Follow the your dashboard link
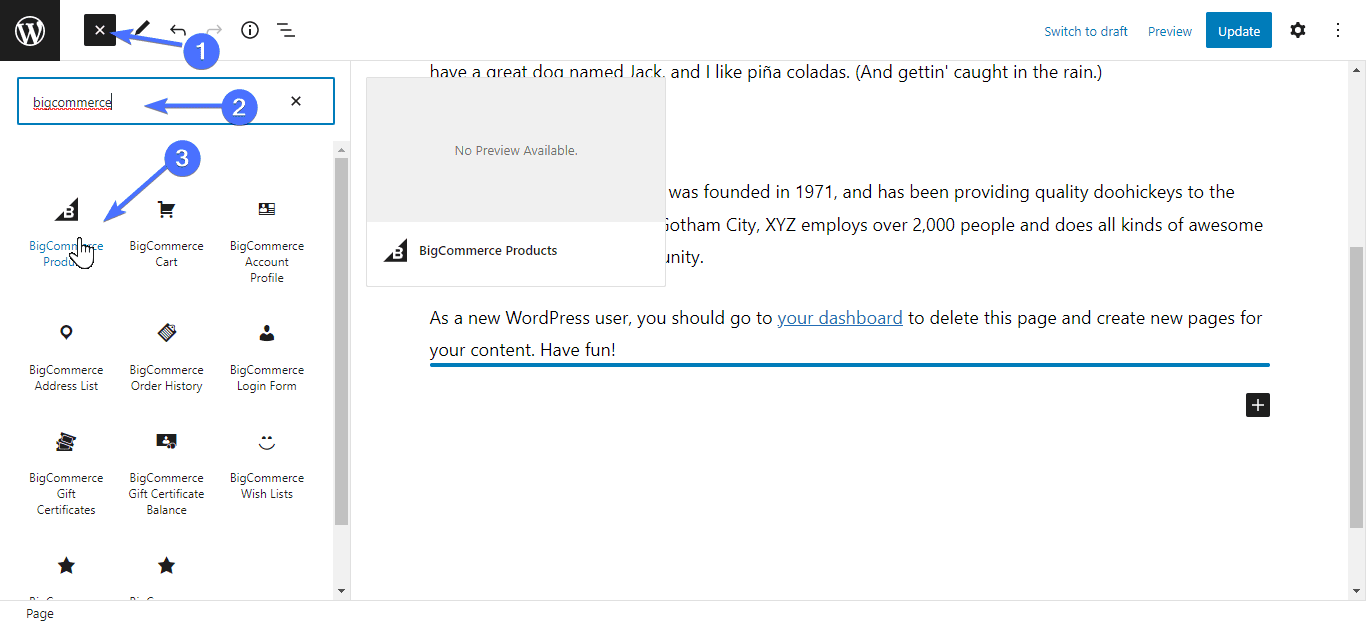1366x625 pixels. (x=840, y=318)
